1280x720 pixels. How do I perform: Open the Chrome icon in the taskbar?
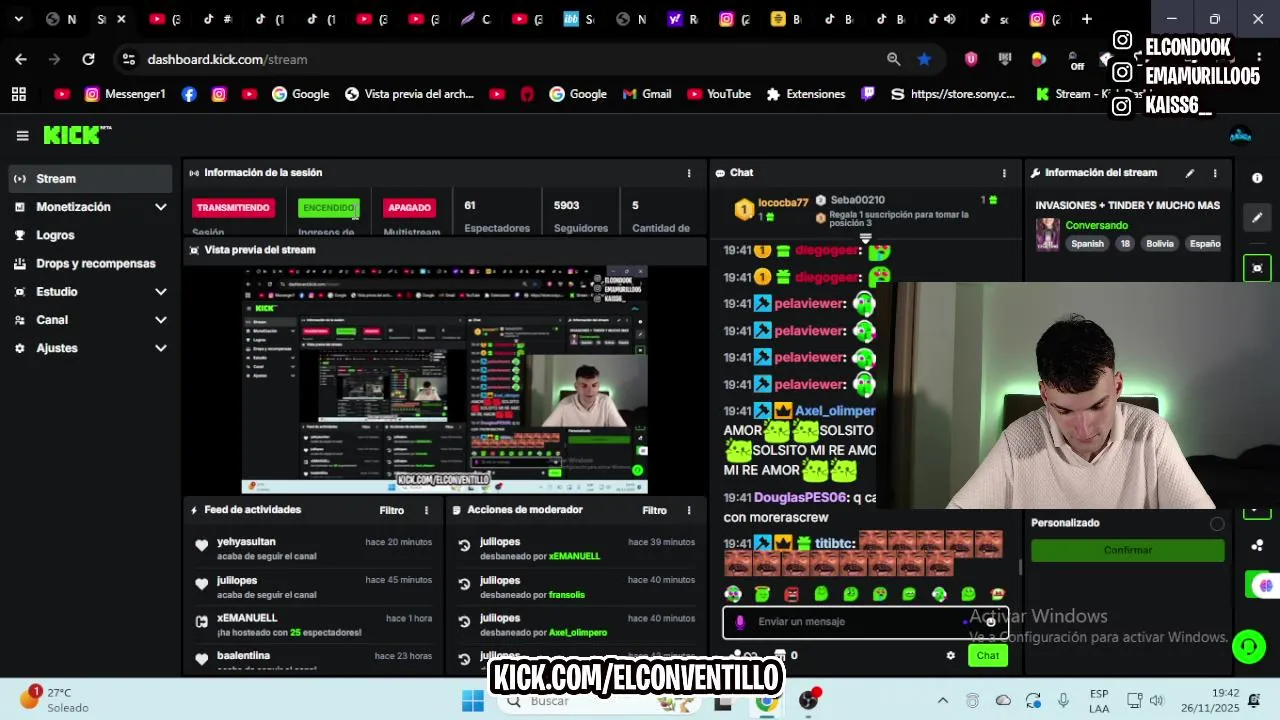pyautogui.click(x=766, y=701)
